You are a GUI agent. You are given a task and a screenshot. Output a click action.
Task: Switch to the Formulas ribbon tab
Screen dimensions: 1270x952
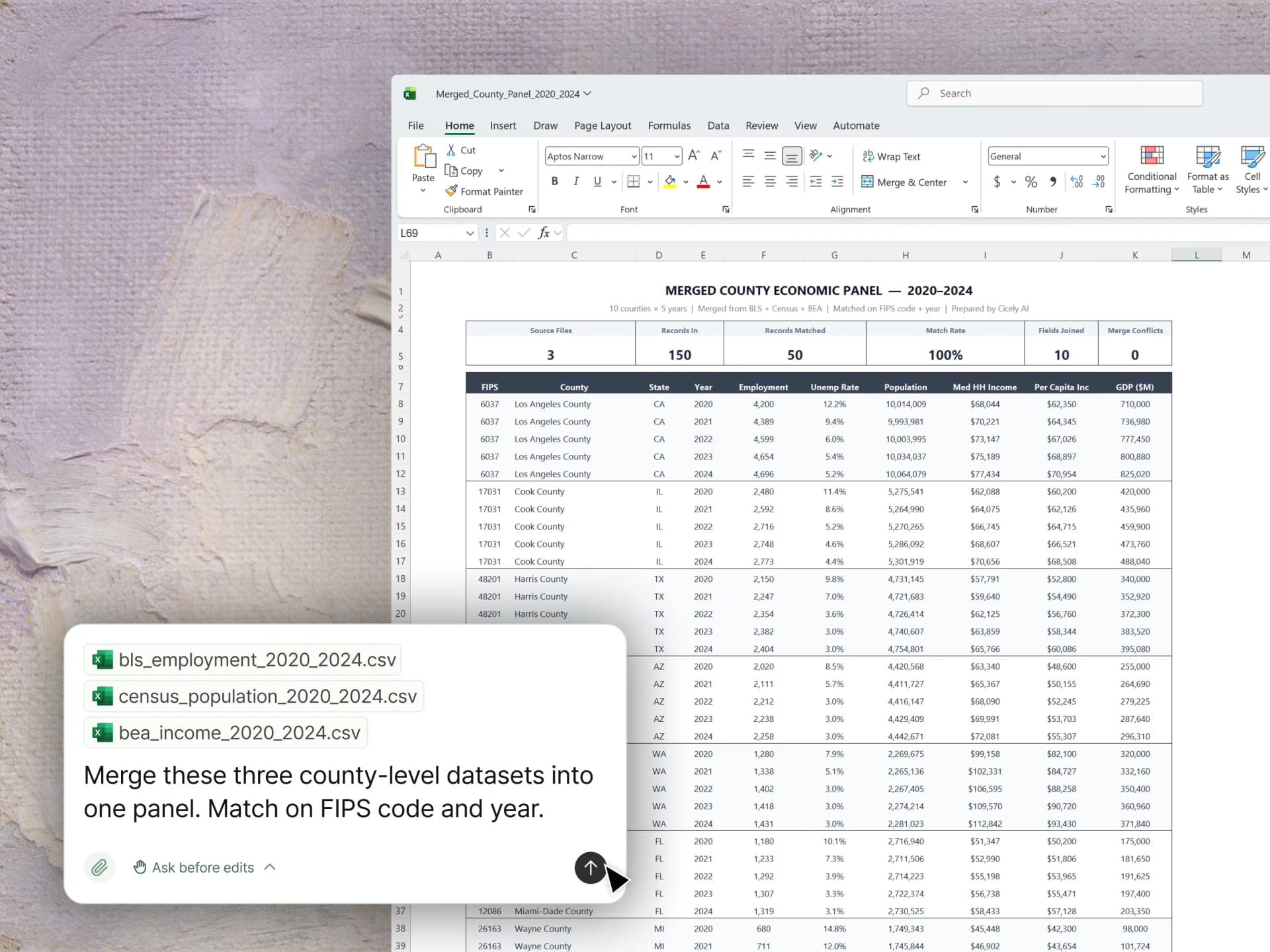(x=669, y=126)
